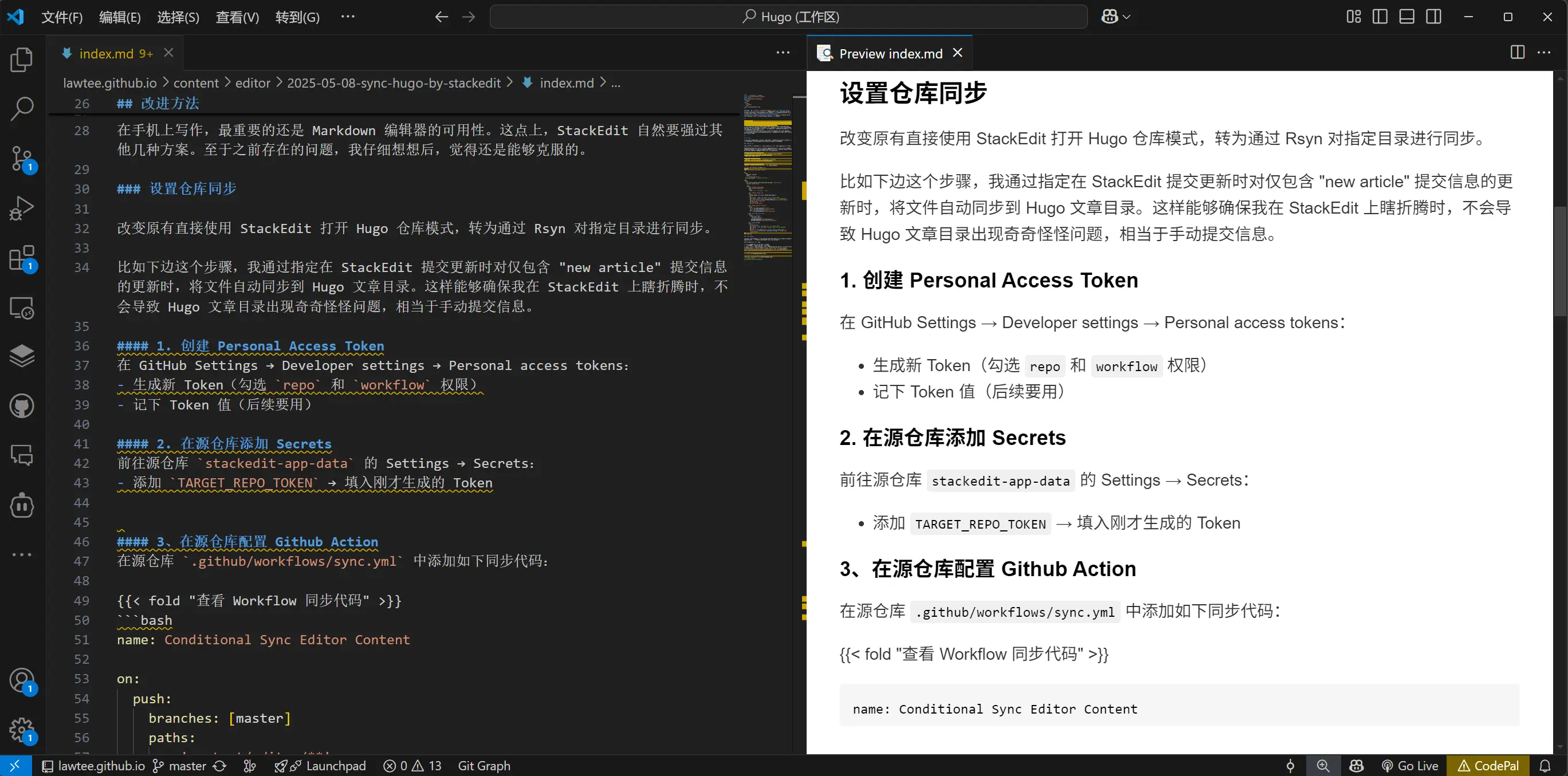This screenshot has width=1568, height=776.
Task: Split the preview editor to the right
Action: 1517,53
